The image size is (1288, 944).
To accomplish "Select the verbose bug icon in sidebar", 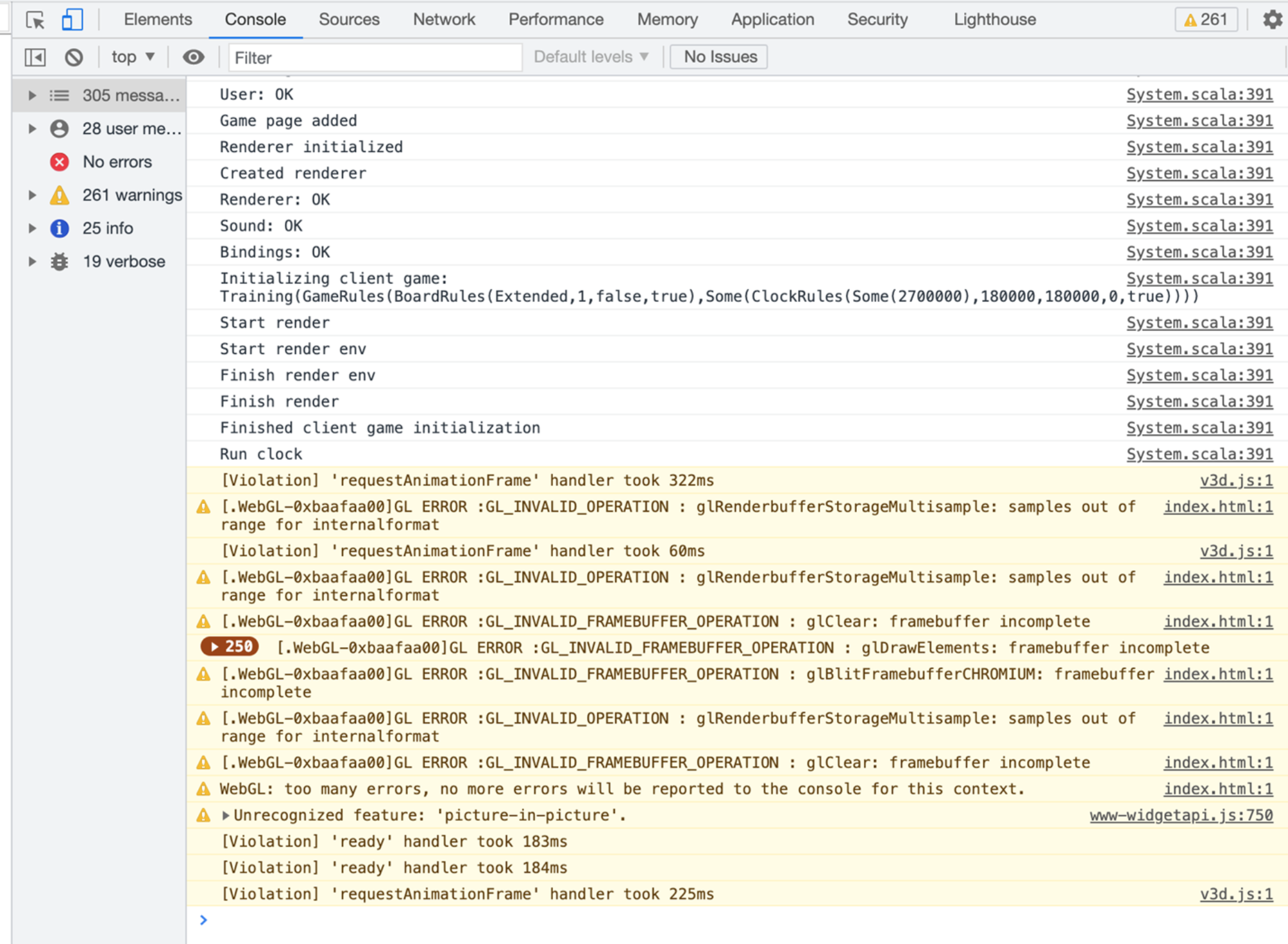I will click(x=60, y=262).
